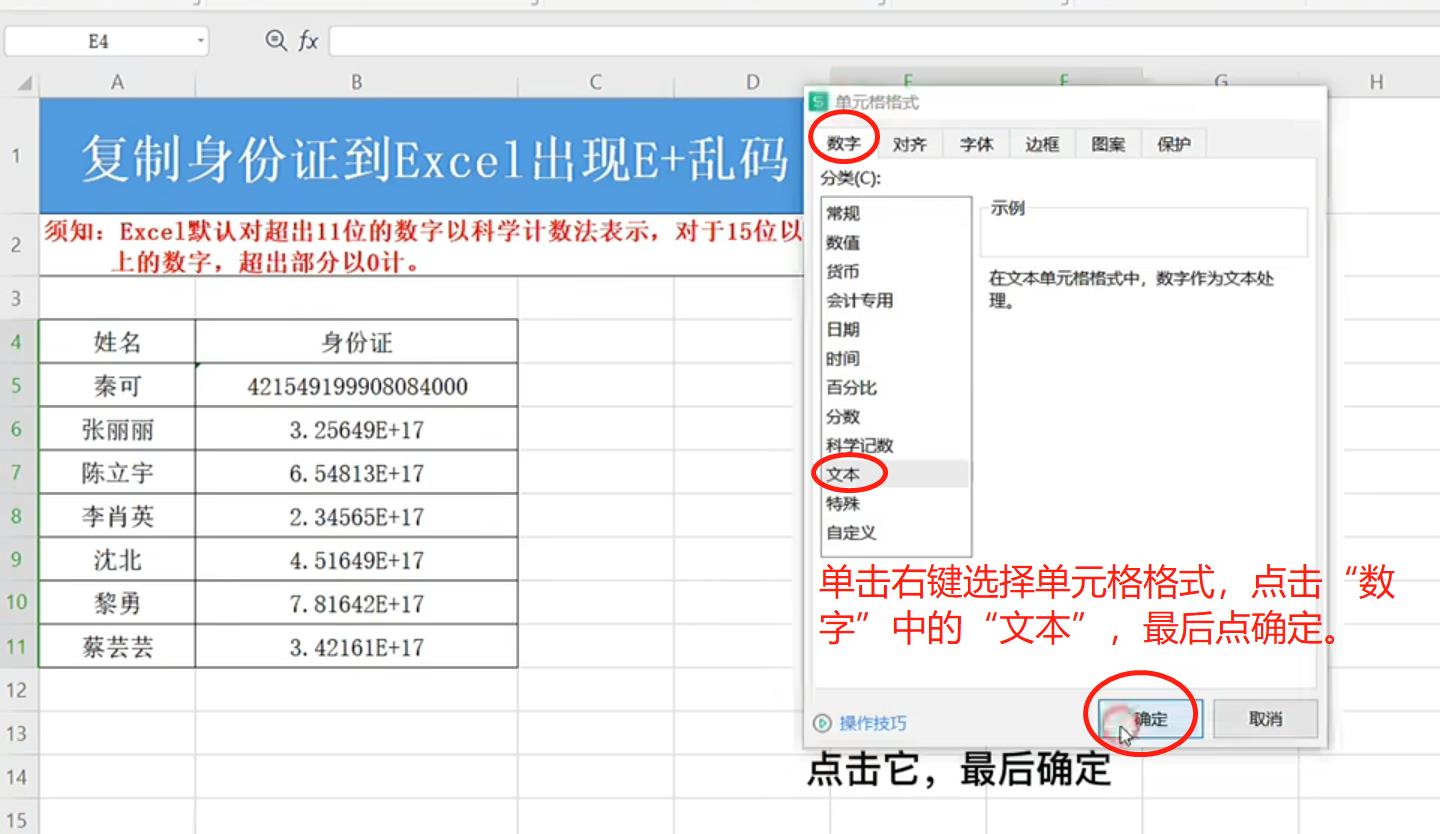Switch to the 字体 tab
Screen dimensions: 1440x834
[x=976, y=144]
